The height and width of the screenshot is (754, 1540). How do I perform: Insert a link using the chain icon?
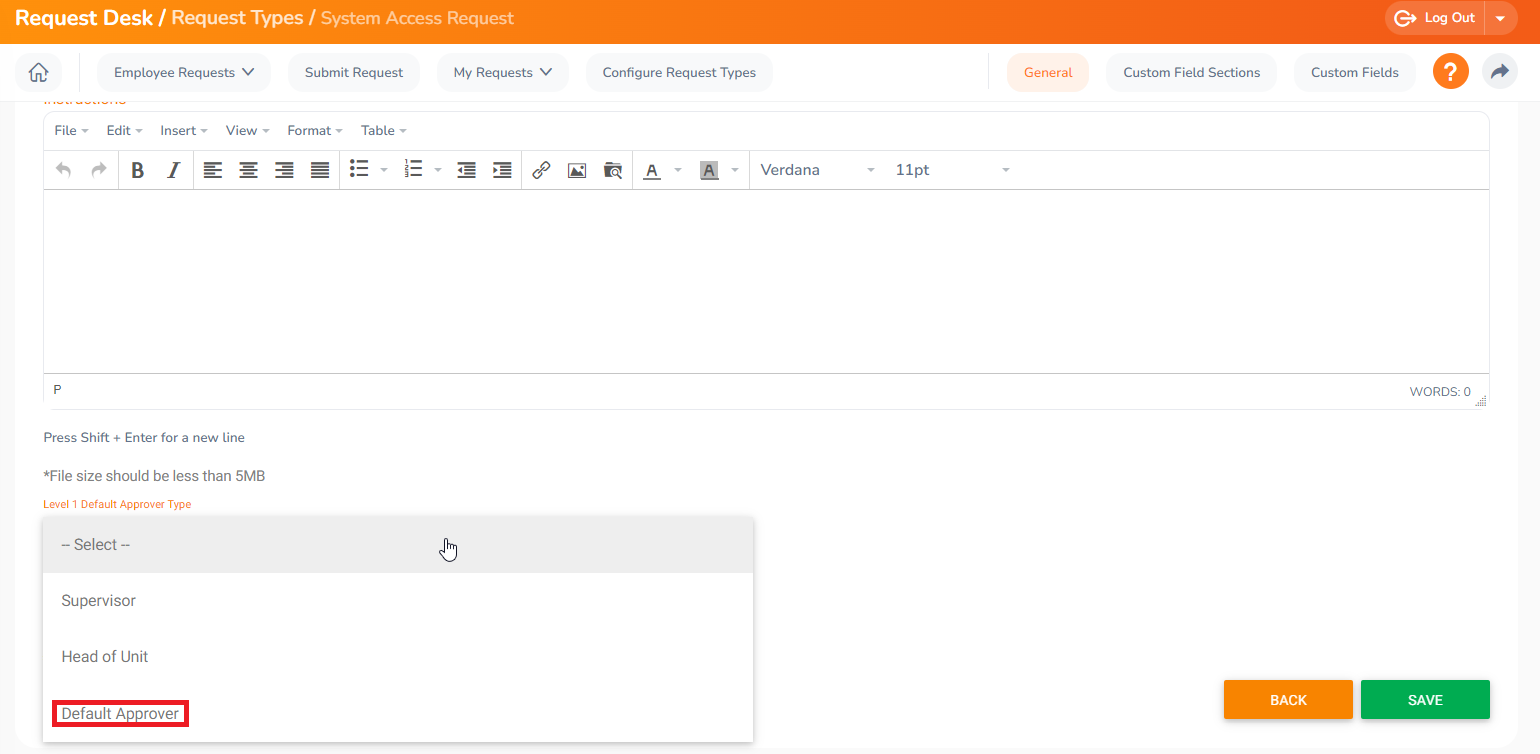coord(541,170)
